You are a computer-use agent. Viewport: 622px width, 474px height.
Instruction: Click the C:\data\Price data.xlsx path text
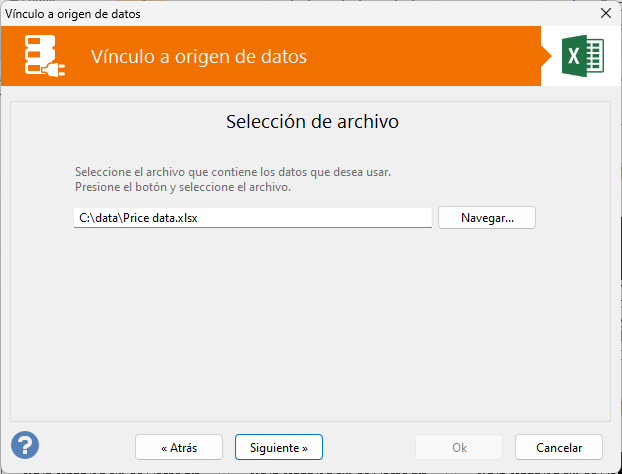[138, 218]
